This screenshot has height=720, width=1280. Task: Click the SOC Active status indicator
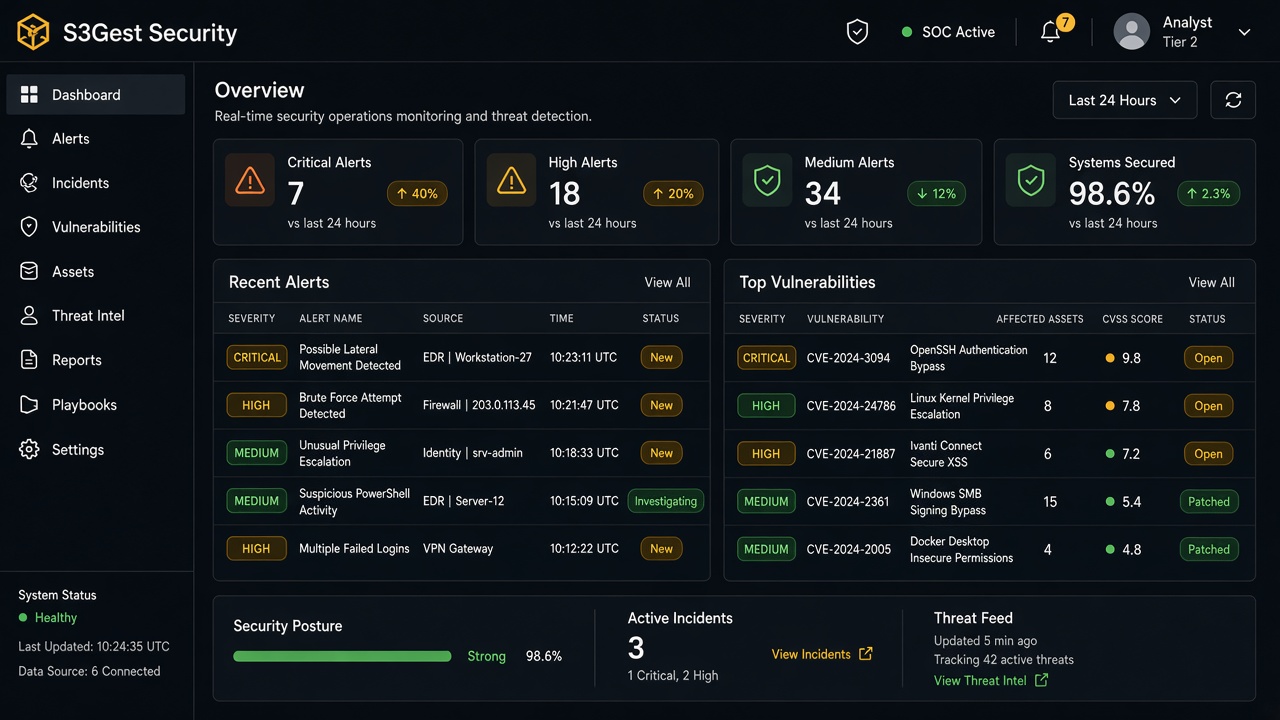948,32
